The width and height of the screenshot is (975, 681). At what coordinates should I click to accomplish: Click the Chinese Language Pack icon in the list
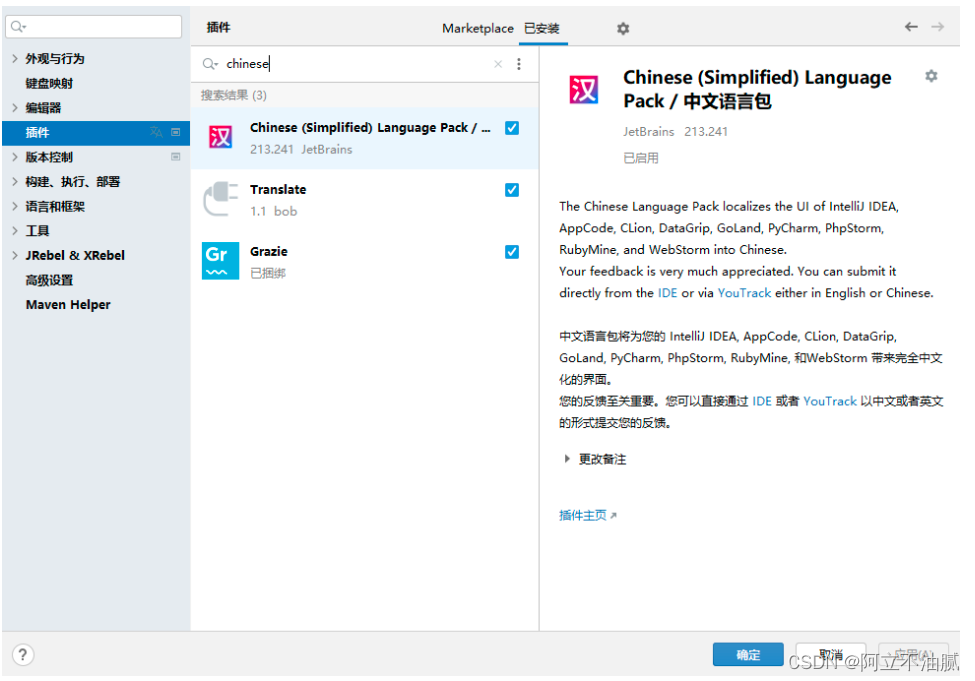(220, 137)
